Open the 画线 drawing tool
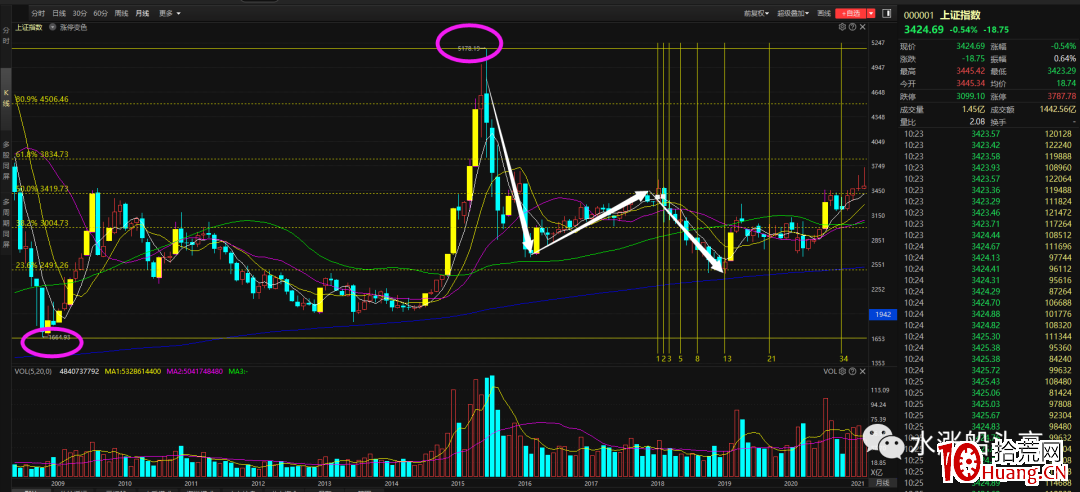This screenshot has width=1080, height=492. pyautogui.click(x=824, y=13)
